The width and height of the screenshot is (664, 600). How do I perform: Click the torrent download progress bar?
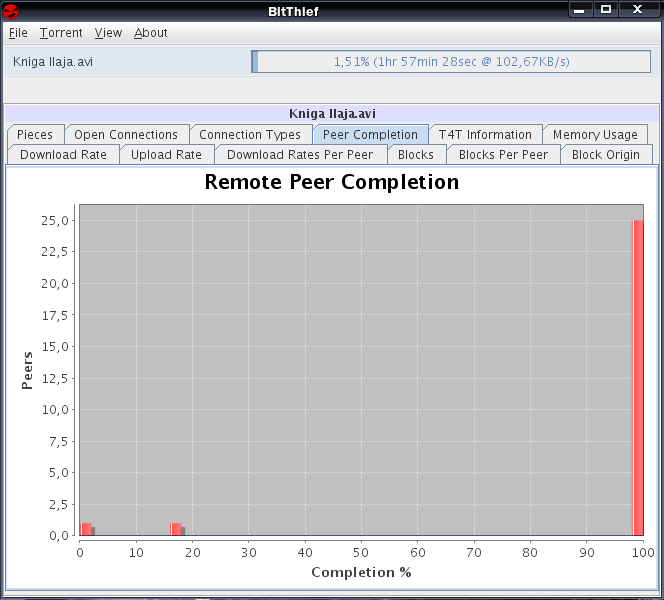click(x=451, y=62)
